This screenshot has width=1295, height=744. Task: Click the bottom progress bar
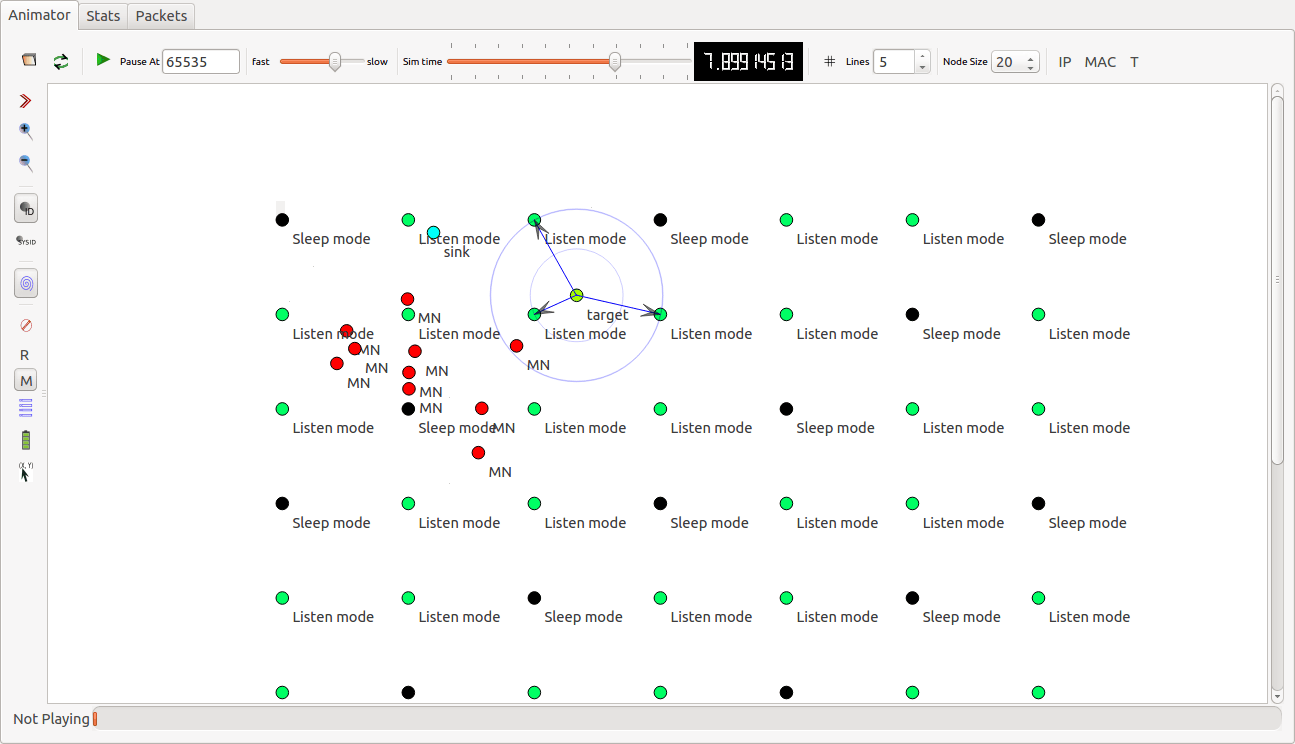686,718
